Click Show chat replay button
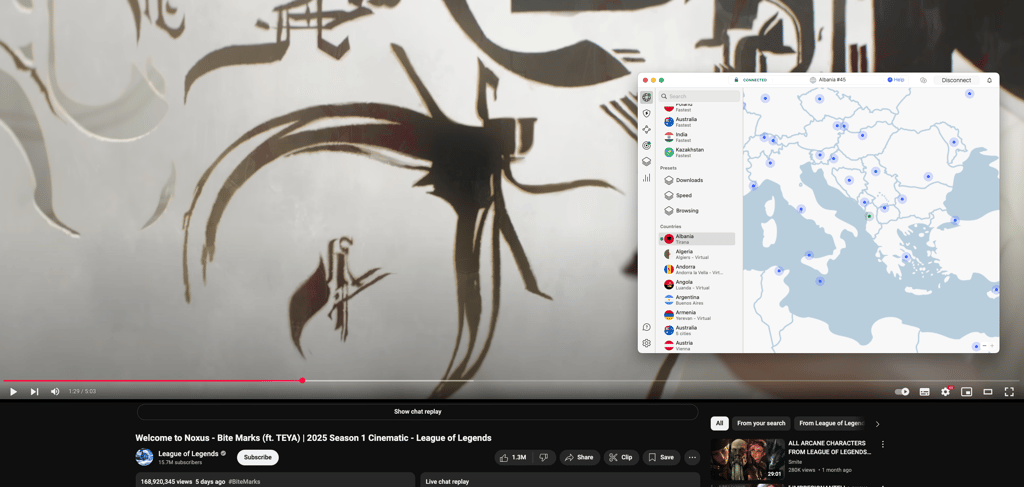Image resolution: width=1024 pixels, height=487 pixels. click(417, 412)
